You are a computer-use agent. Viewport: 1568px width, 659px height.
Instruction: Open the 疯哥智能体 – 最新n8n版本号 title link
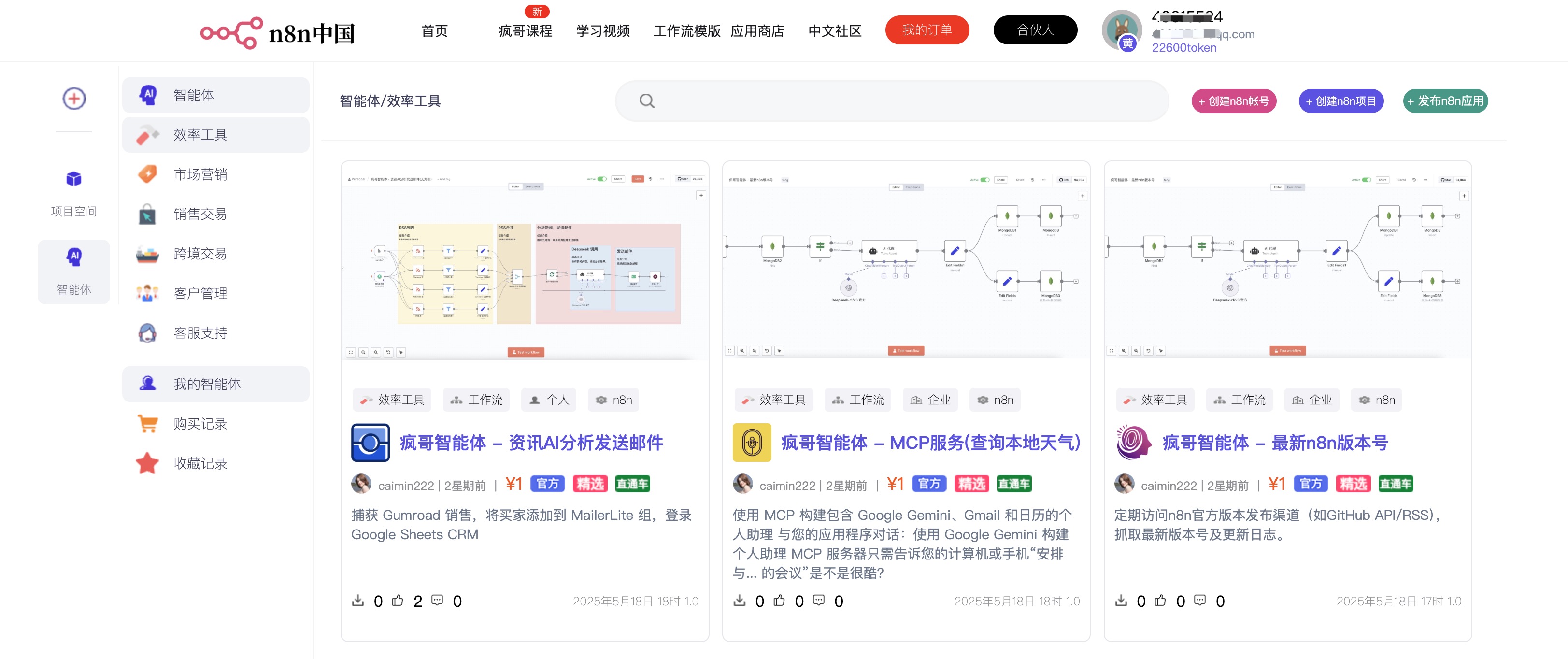[1275, 443]
